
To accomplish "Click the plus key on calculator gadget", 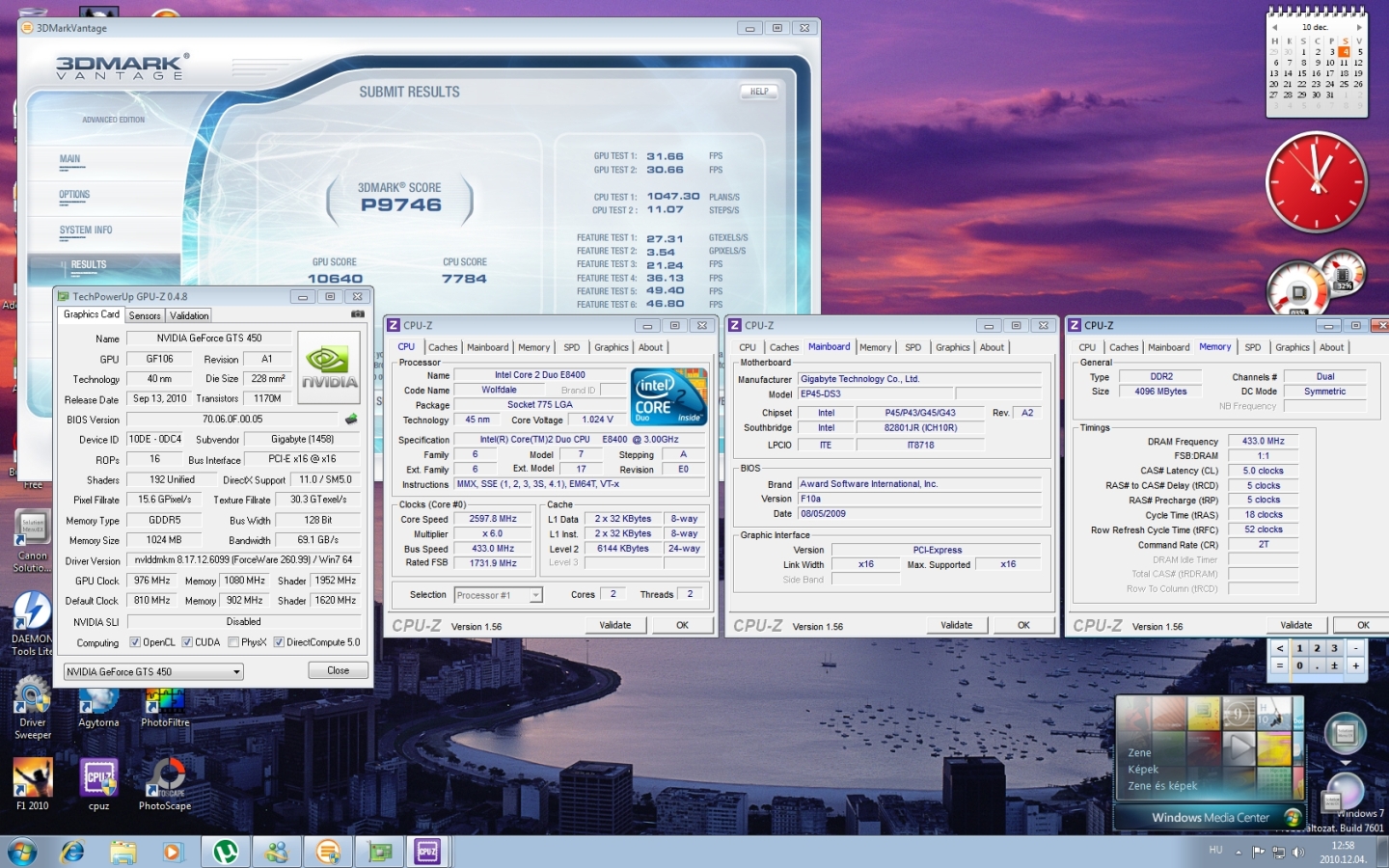I will point(1355,665).
